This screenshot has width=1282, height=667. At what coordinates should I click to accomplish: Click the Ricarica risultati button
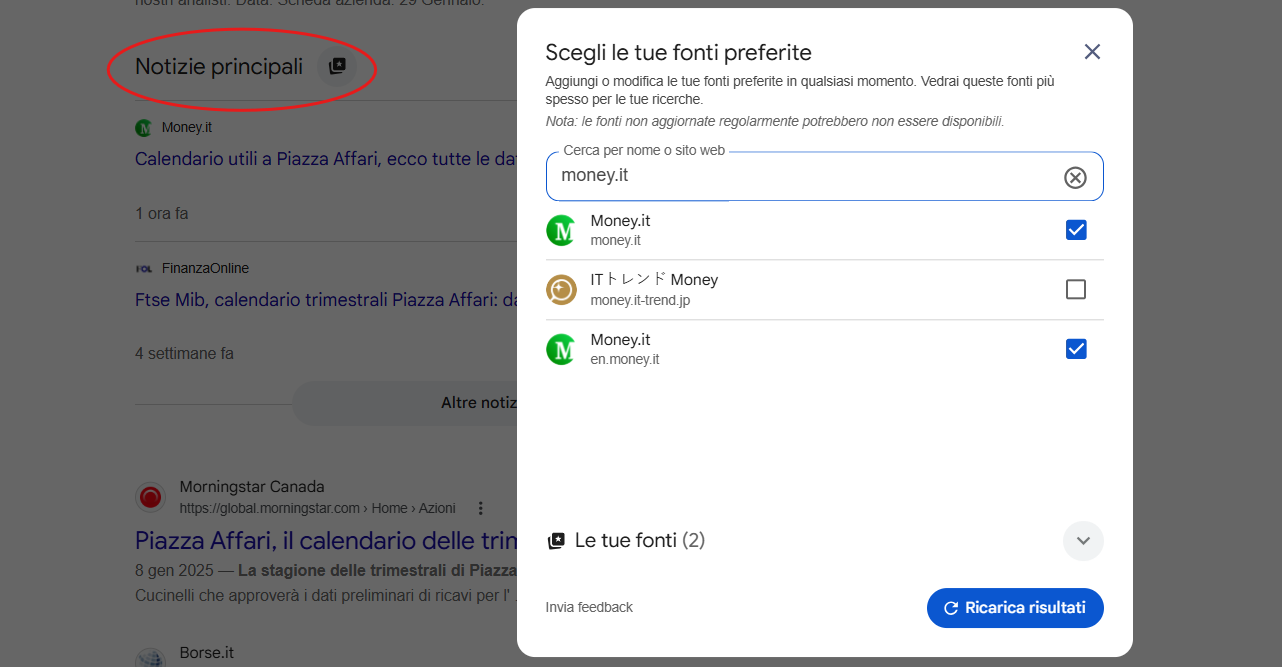[1015, 608]
